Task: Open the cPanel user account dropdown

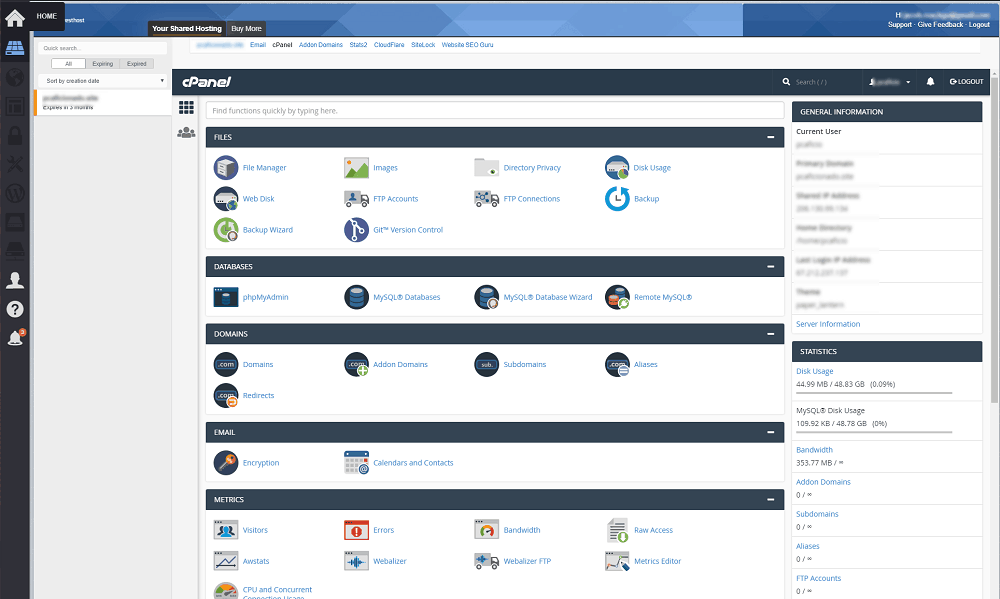Action: (x=890, y=82)
